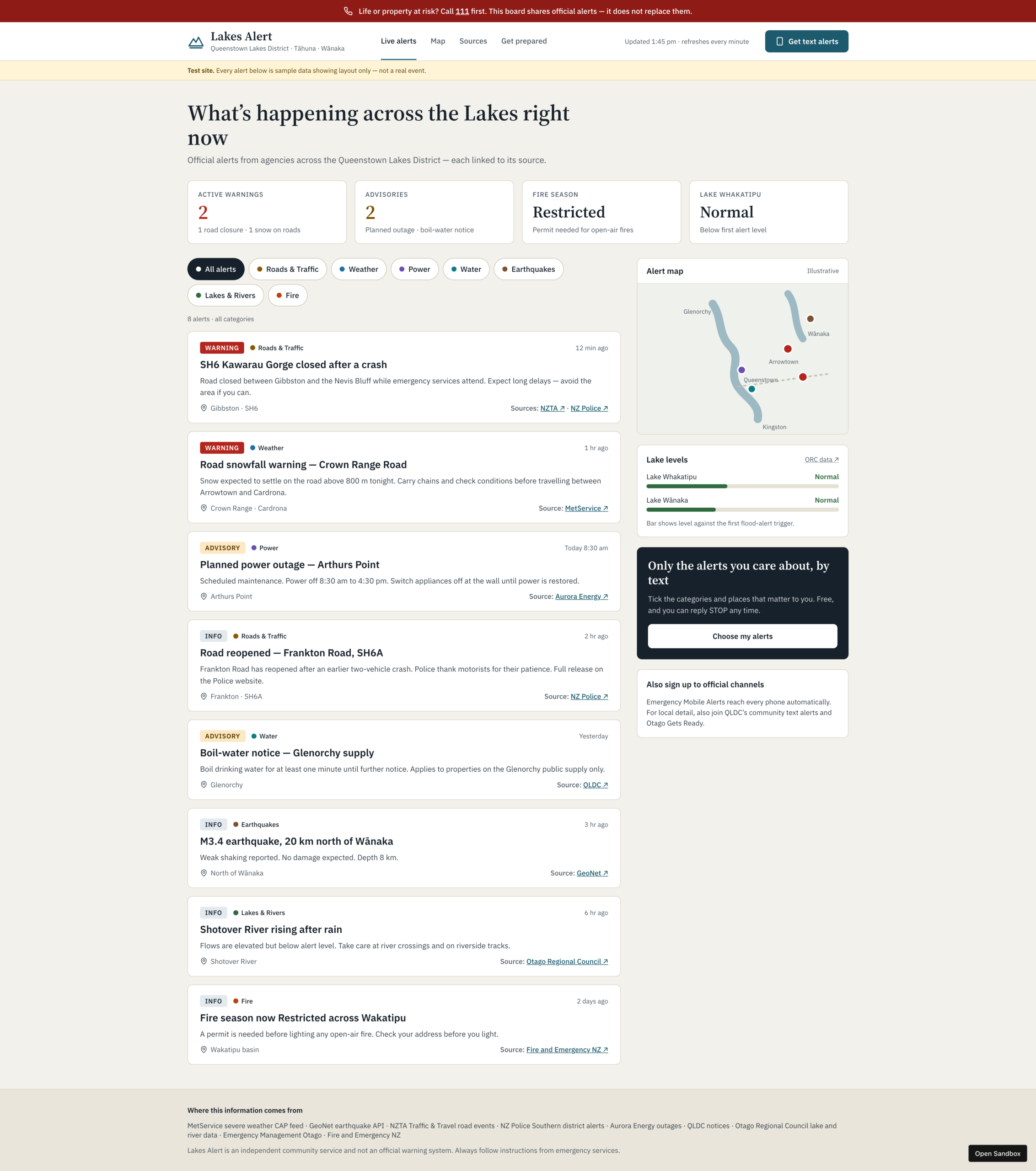This screenshot has width=1036, height=1171.
Task: Open the ORC data link in Lake levels
Action: (821, 459)
